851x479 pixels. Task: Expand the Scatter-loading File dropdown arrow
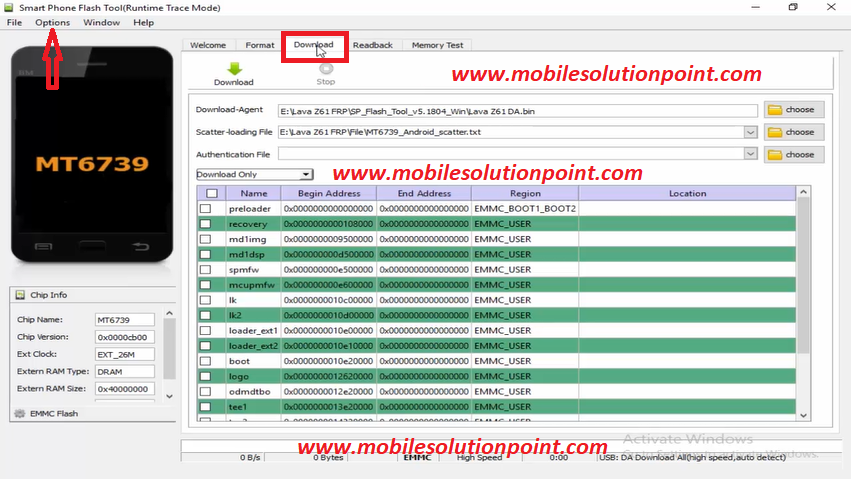coord(750,132)
